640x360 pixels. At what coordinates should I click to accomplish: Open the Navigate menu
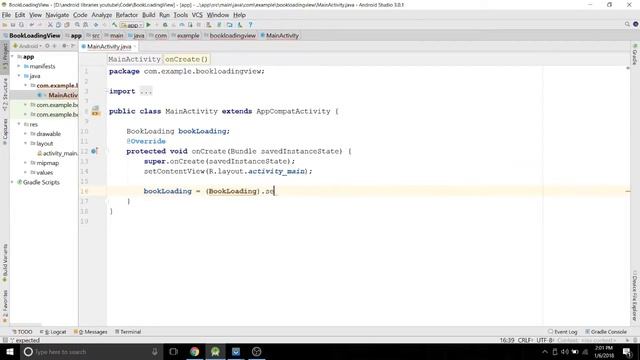click(x=57, y=15)
